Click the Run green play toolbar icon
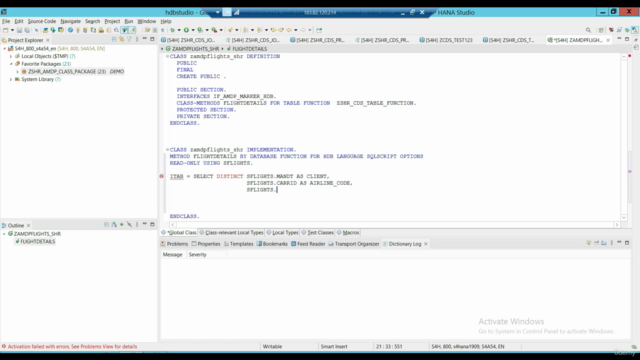Viewport: 640px width, 360px height. pyautogui.click(x=186, y=30)
